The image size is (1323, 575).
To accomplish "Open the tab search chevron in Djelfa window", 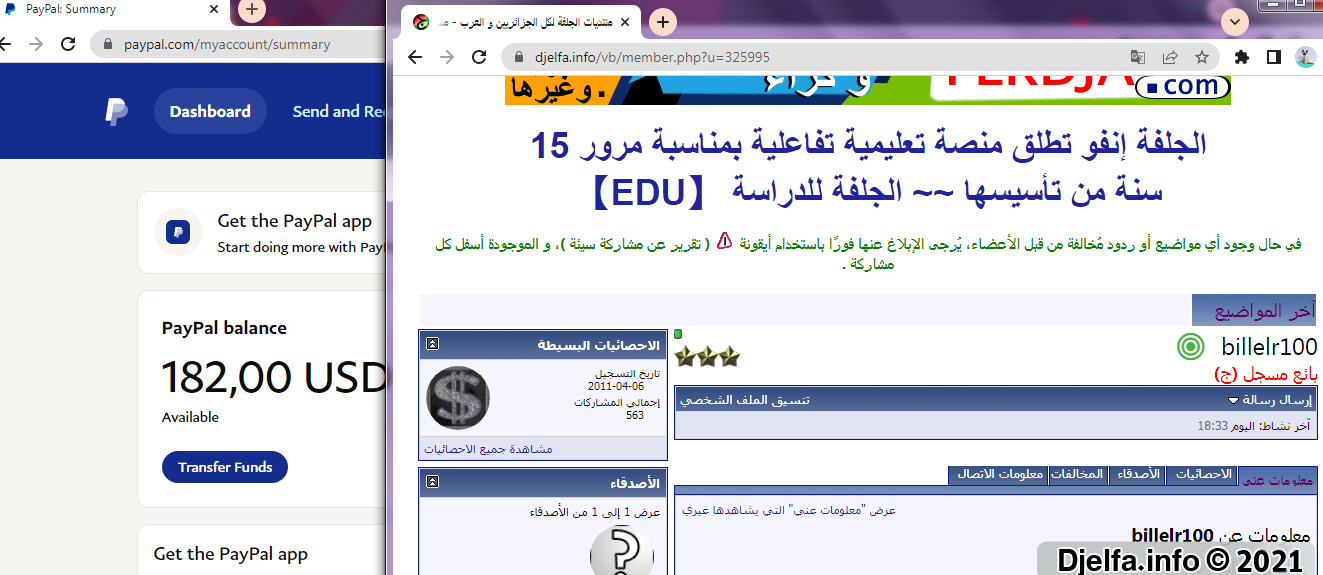I will [1236, 21].
